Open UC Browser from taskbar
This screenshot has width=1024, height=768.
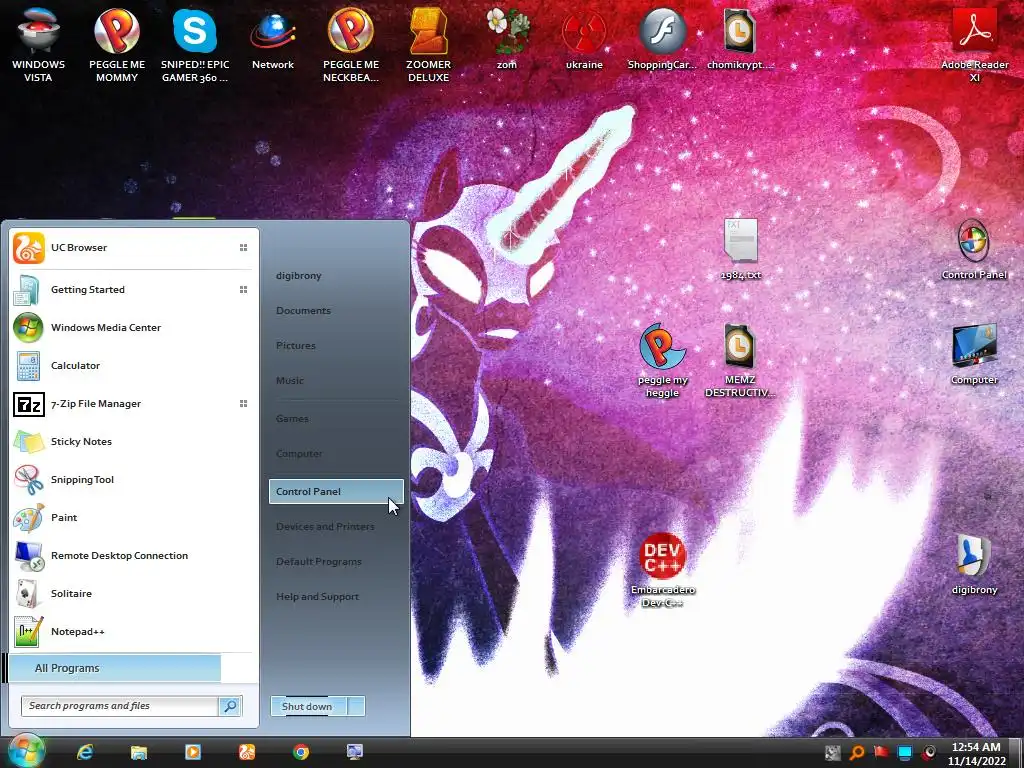pos(247,752)
